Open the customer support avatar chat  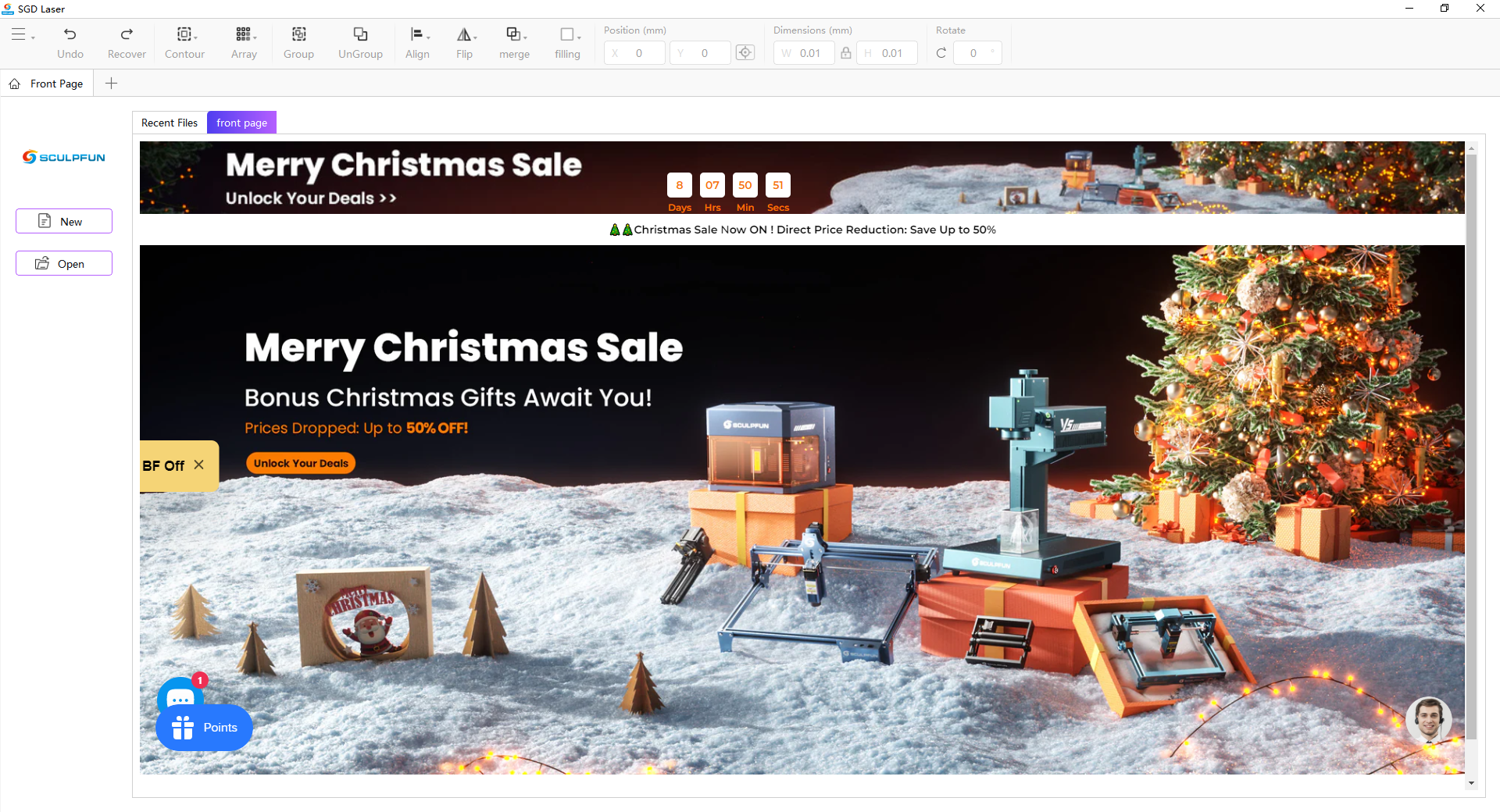(x=1429, y=720)
